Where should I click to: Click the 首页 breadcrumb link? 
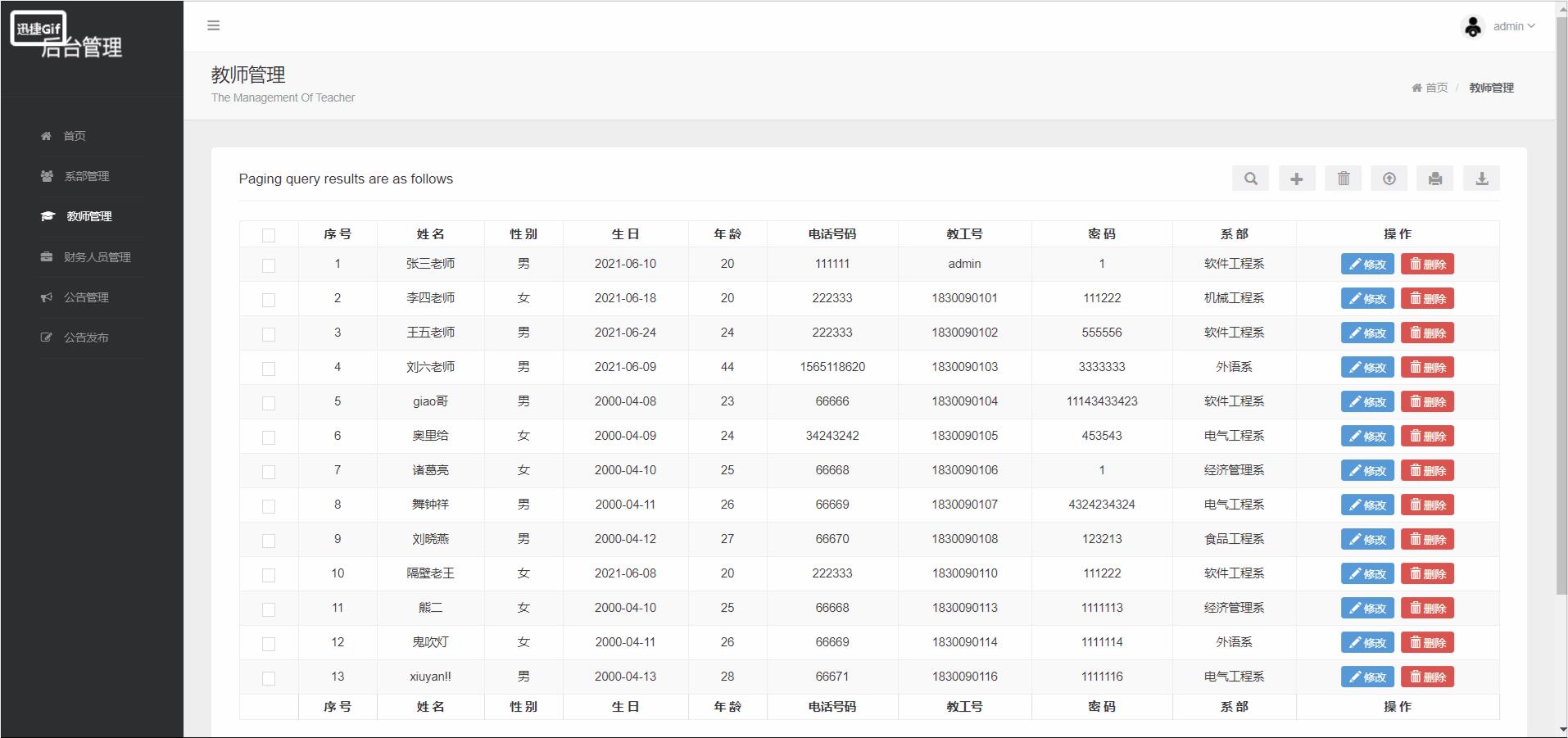click(1436, 88)
